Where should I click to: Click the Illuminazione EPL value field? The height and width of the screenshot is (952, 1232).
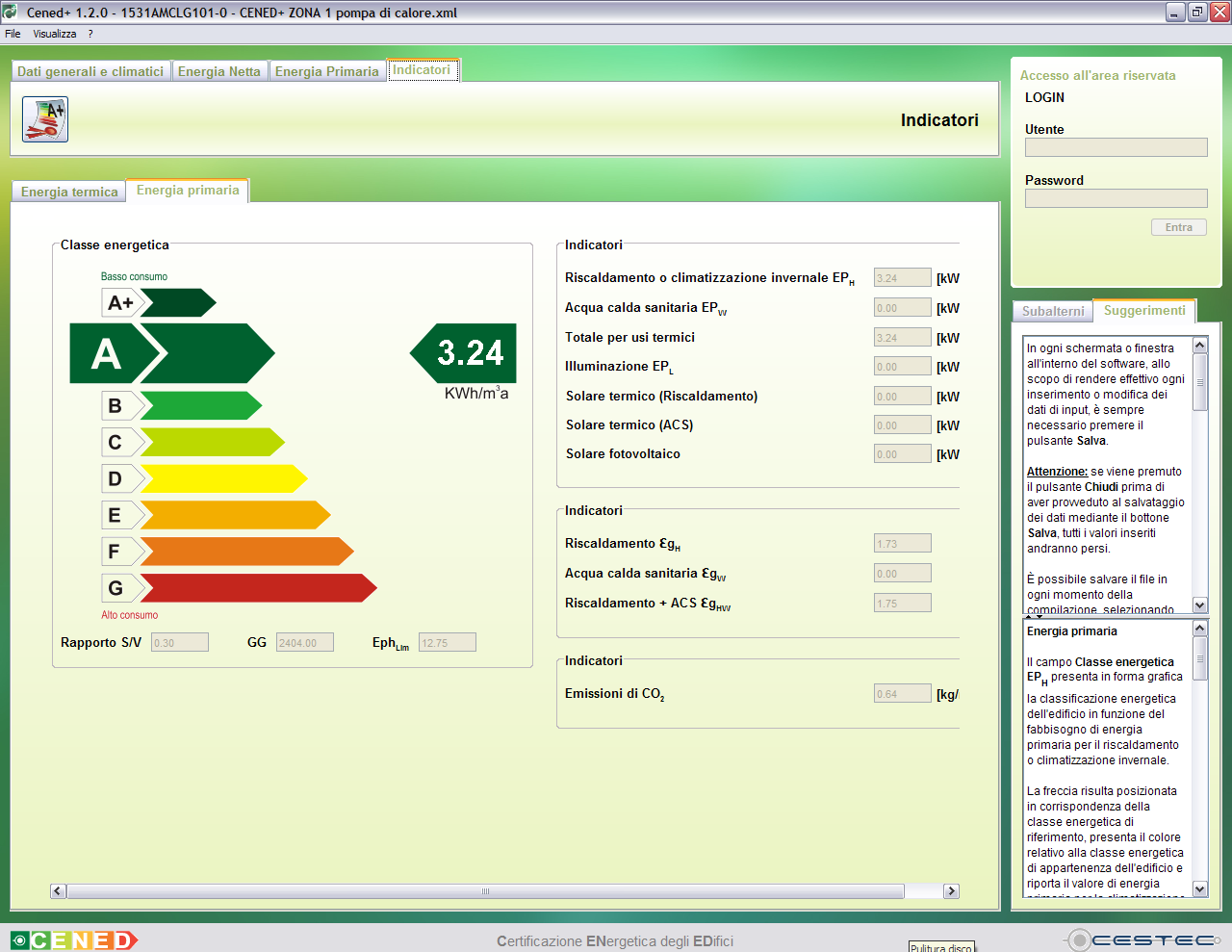[x=903, y=367]
